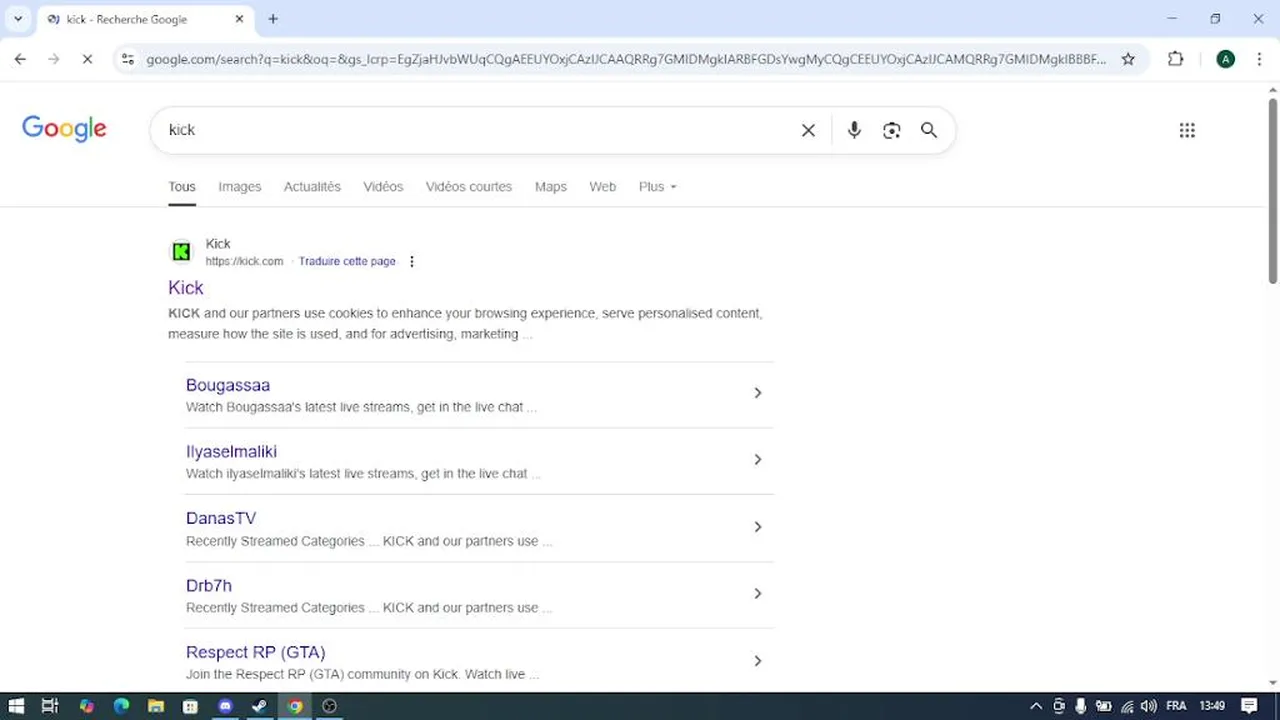Click the magnifying glass search button

[x=929, y=130]
